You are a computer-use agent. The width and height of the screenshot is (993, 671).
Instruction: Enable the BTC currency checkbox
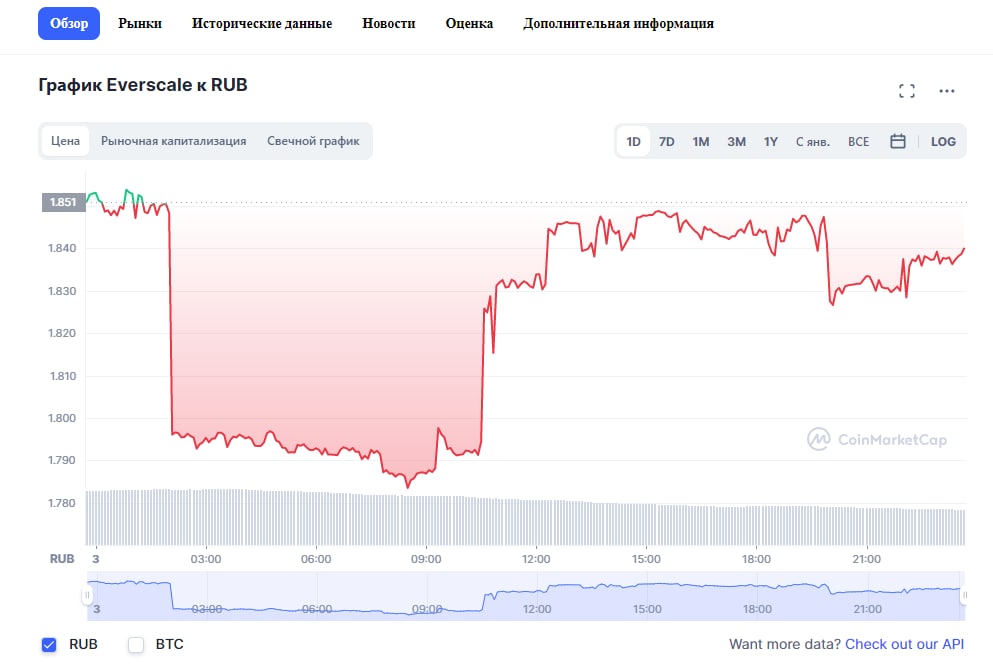pos(137,645)
